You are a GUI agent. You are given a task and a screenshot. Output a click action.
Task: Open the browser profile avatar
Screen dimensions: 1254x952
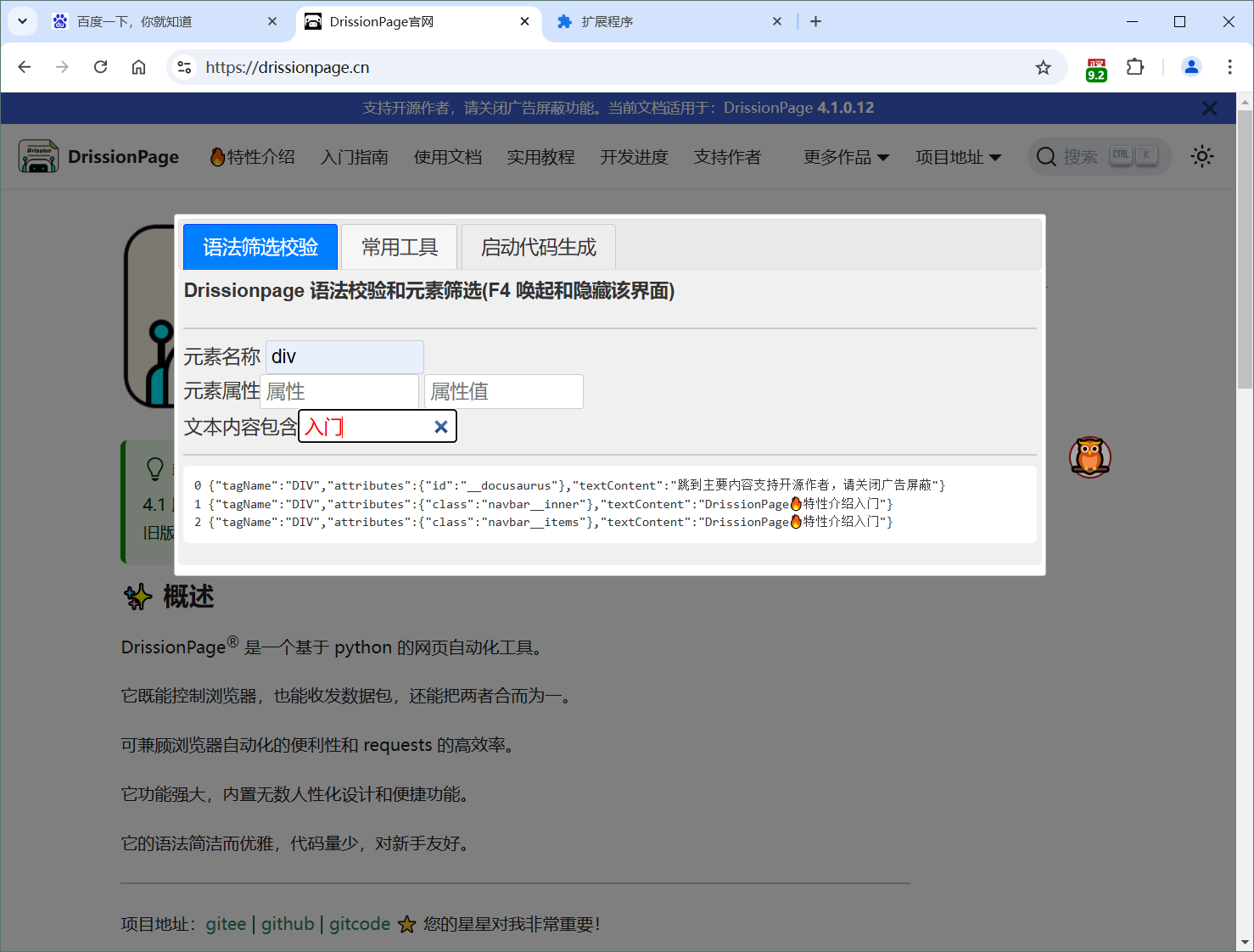(1191, 67)
